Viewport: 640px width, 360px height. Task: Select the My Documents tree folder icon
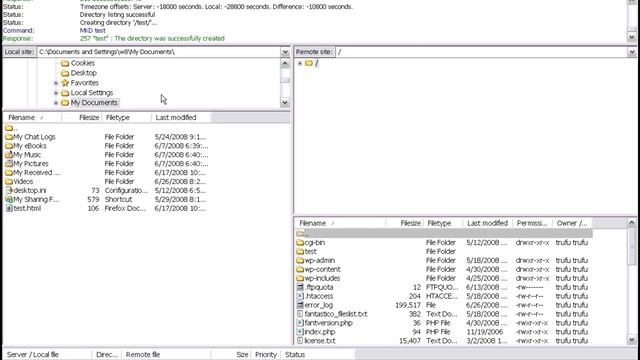point(65,103)
